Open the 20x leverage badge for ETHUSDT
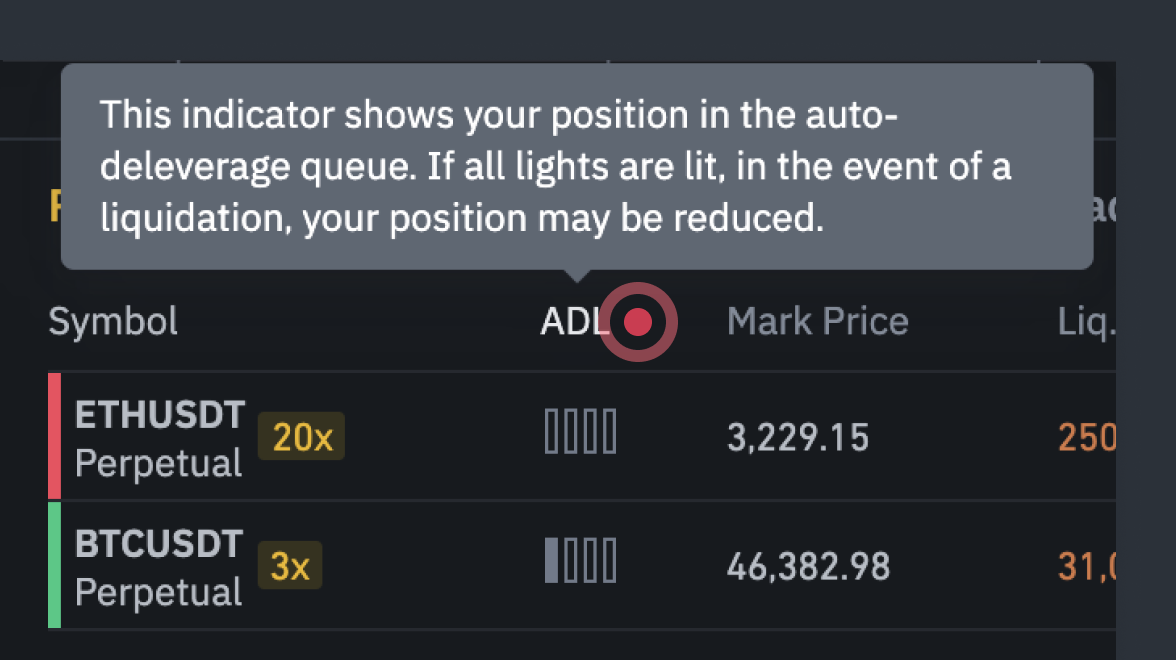This screenshot has height=660, width=1176. pos(301,437)
